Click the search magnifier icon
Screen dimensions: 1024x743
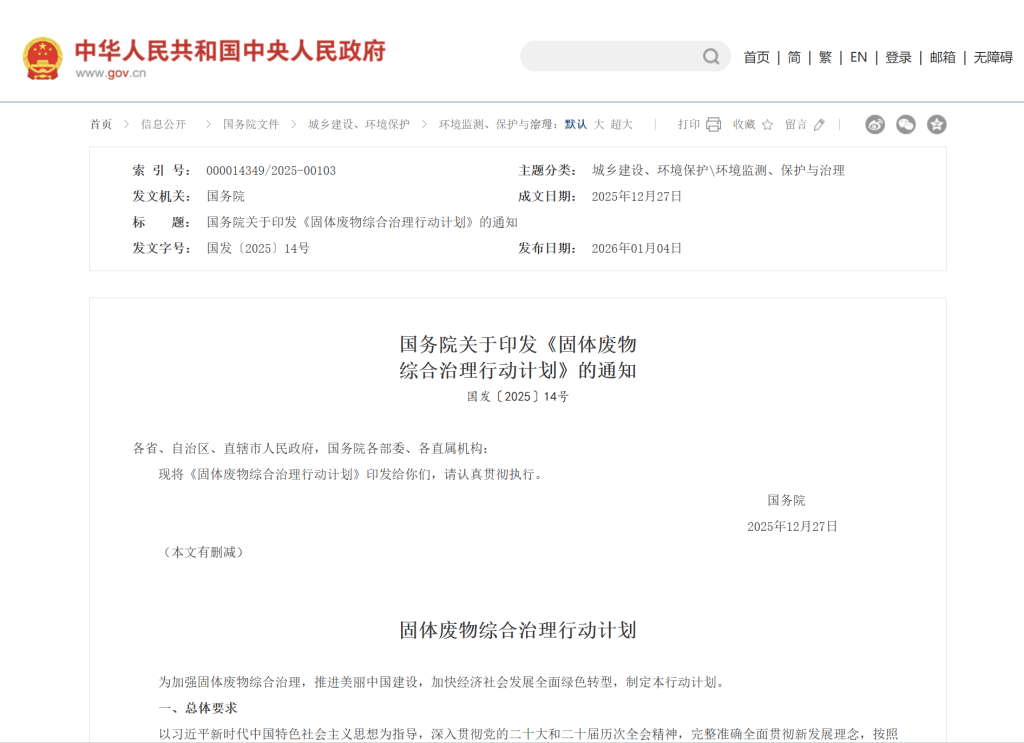tap(711, 57)
